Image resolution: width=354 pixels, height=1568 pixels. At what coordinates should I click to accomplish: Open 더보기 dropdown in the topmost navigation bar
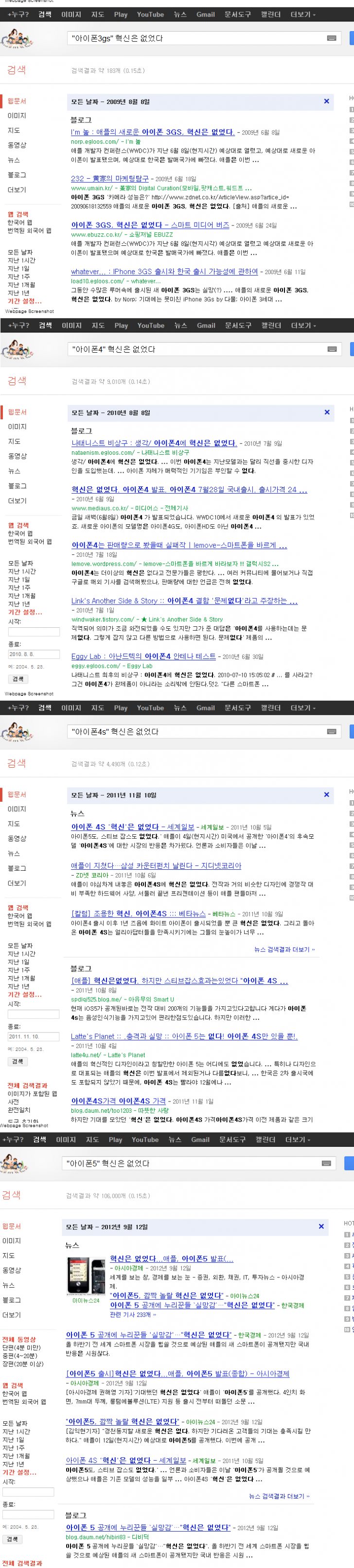click(x=302, y=15)
